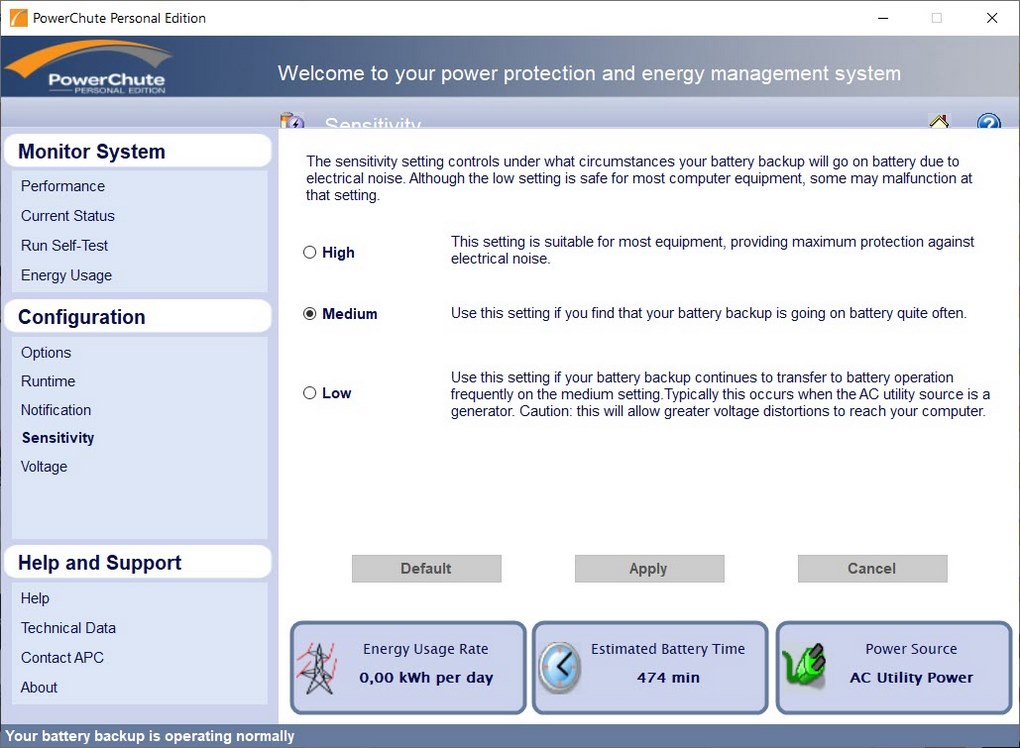Click the 'Energy Usage Rate' label
The height and width of the screenshot is (748, 1020).
[425, 649]
